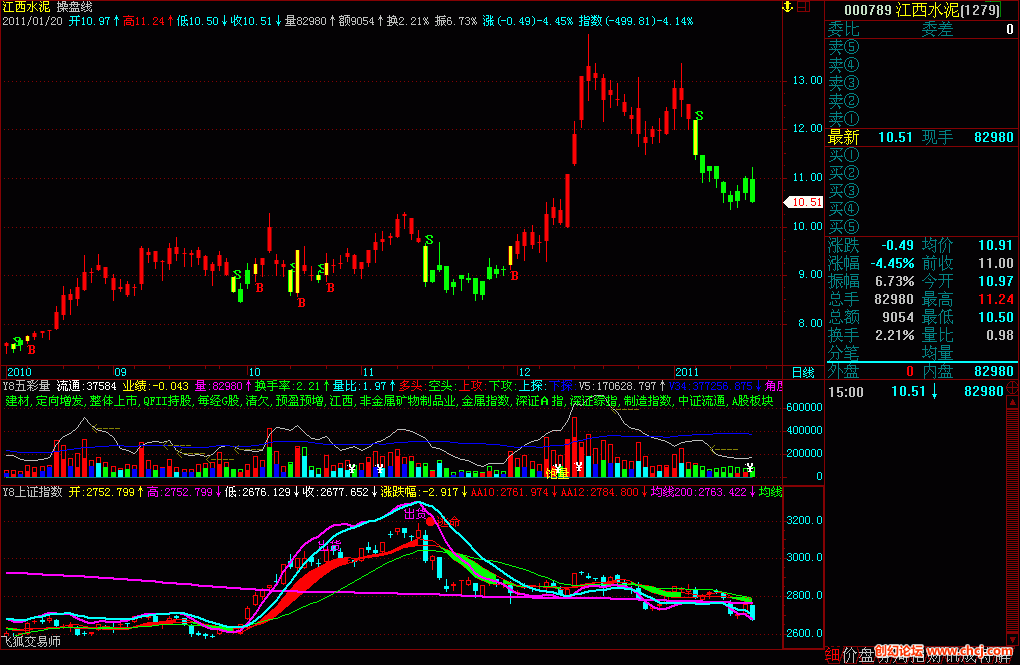The width and height of the screenshot is (1020, 665).
Task: Click the S sell marker above the November yellow candle
Action: click(x=429, y=240)
